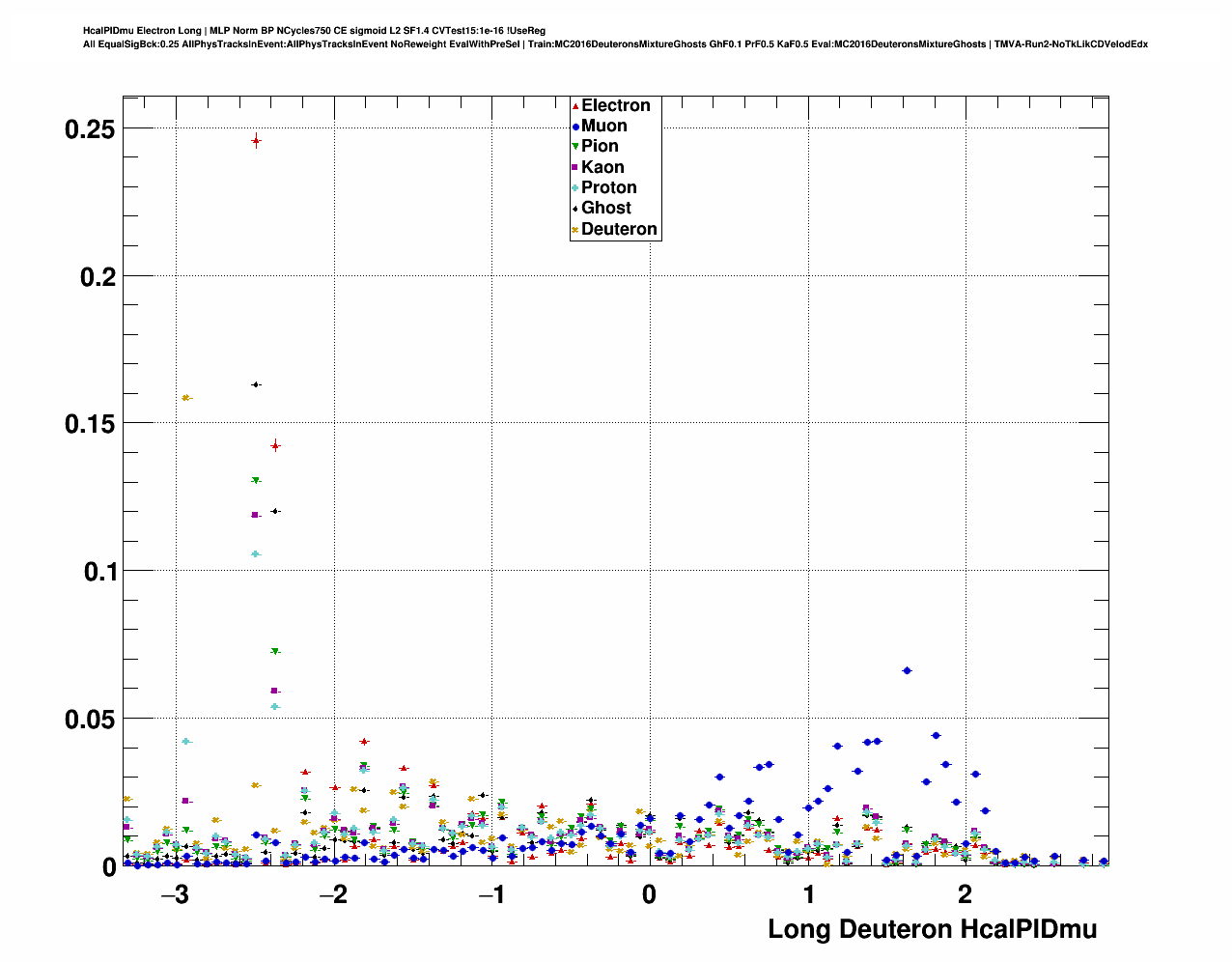Select the cyan Proton legend marker

click(575, 188)
